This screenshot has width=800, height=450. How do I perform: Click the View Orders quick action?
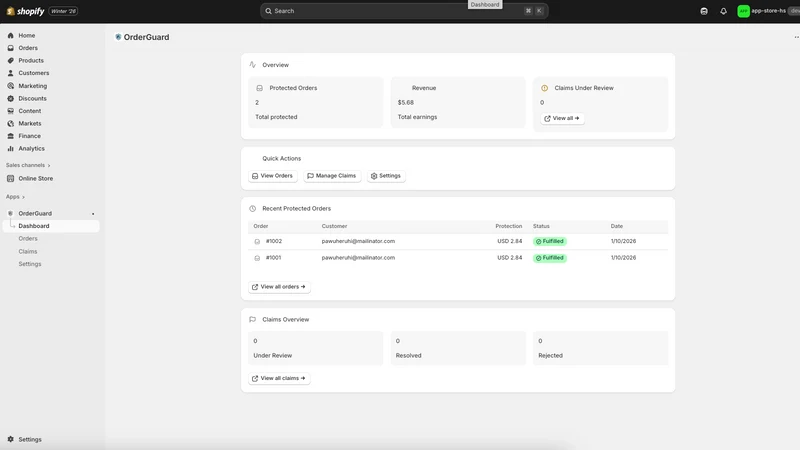coord(272,176)
